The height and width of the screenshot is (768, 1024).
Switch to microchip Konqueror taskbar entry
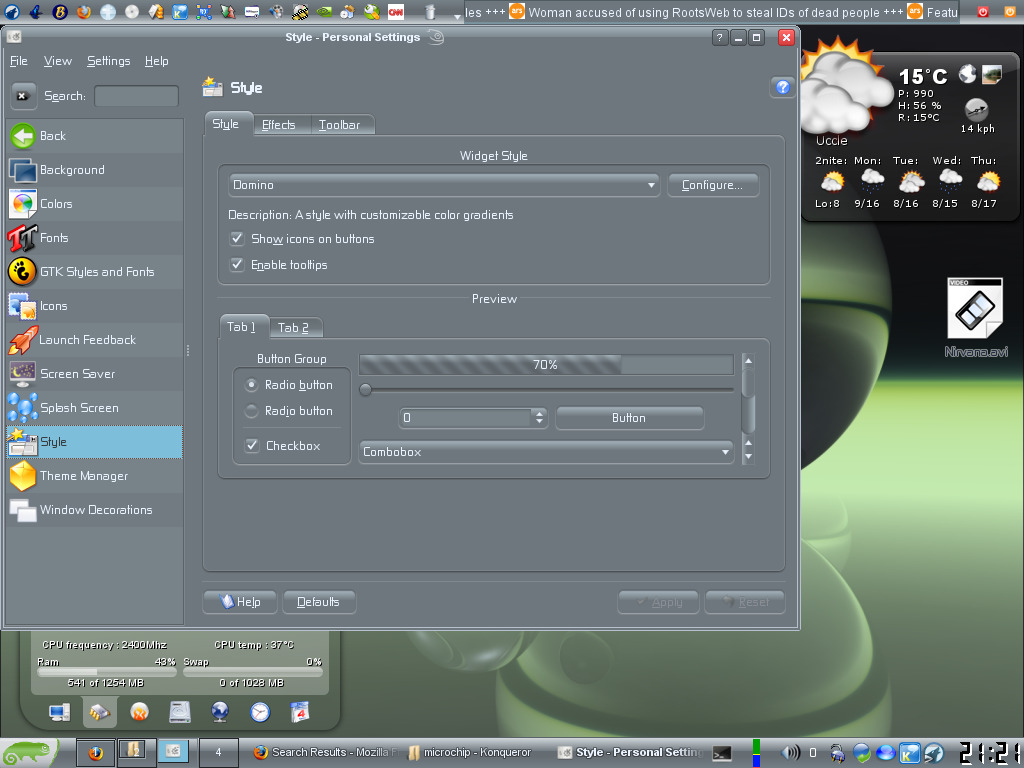tap(469, 752)
